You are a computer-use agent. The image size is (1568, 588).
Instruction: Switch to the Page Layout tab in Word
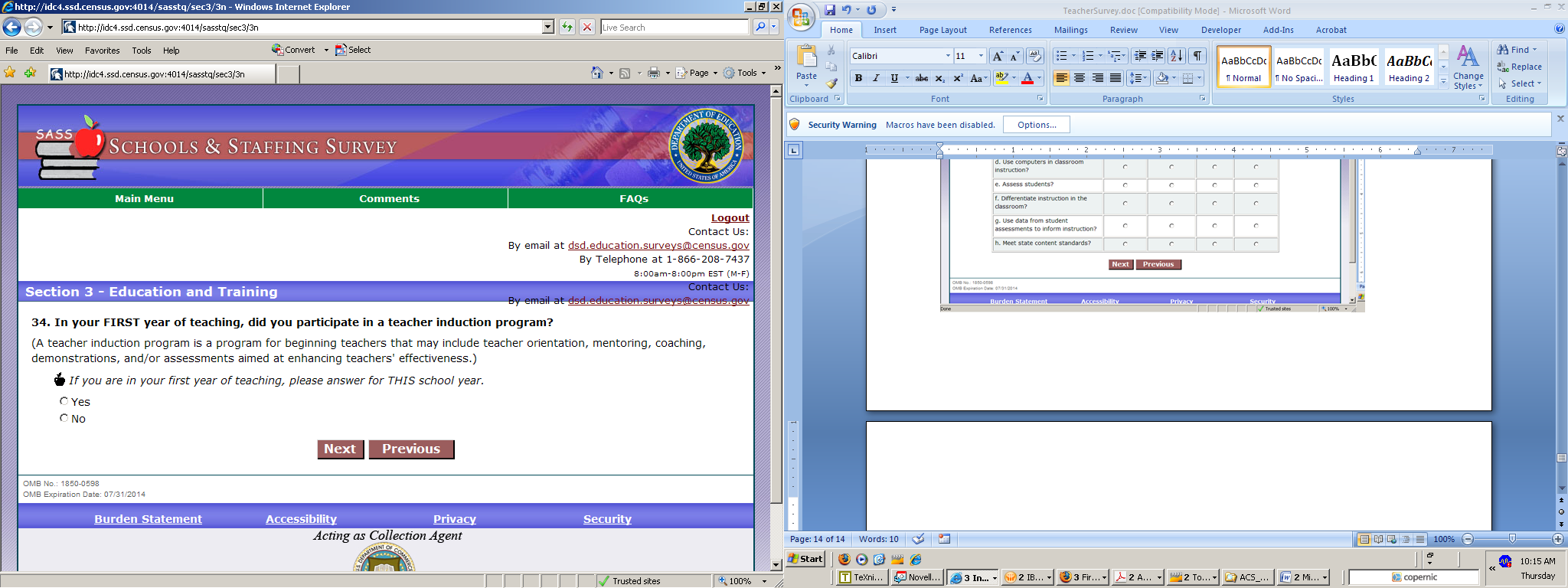click(x=942, y=30)
